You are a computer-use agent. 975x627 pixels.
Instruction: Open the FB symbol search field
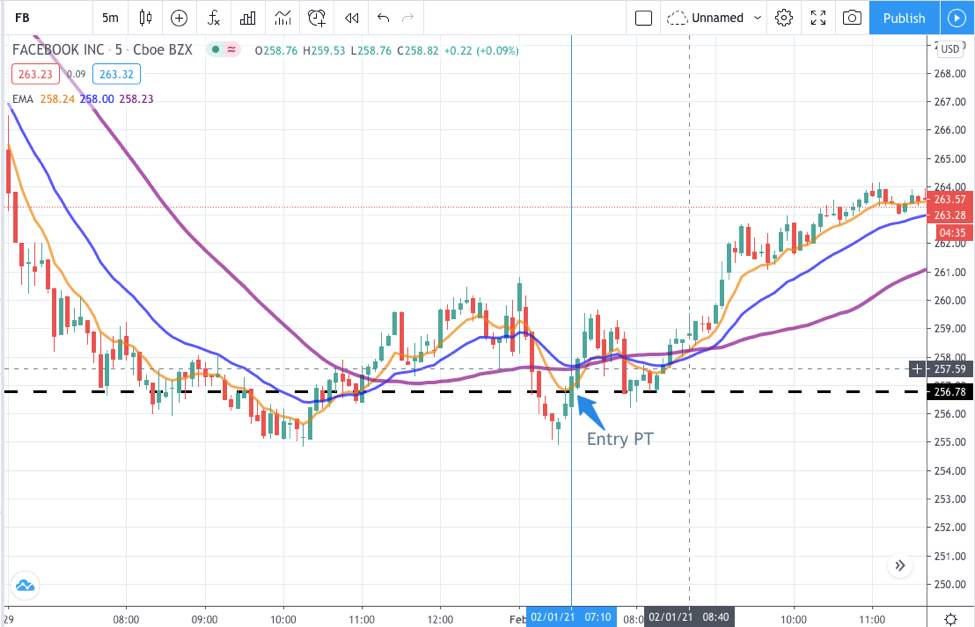point(22,18)
